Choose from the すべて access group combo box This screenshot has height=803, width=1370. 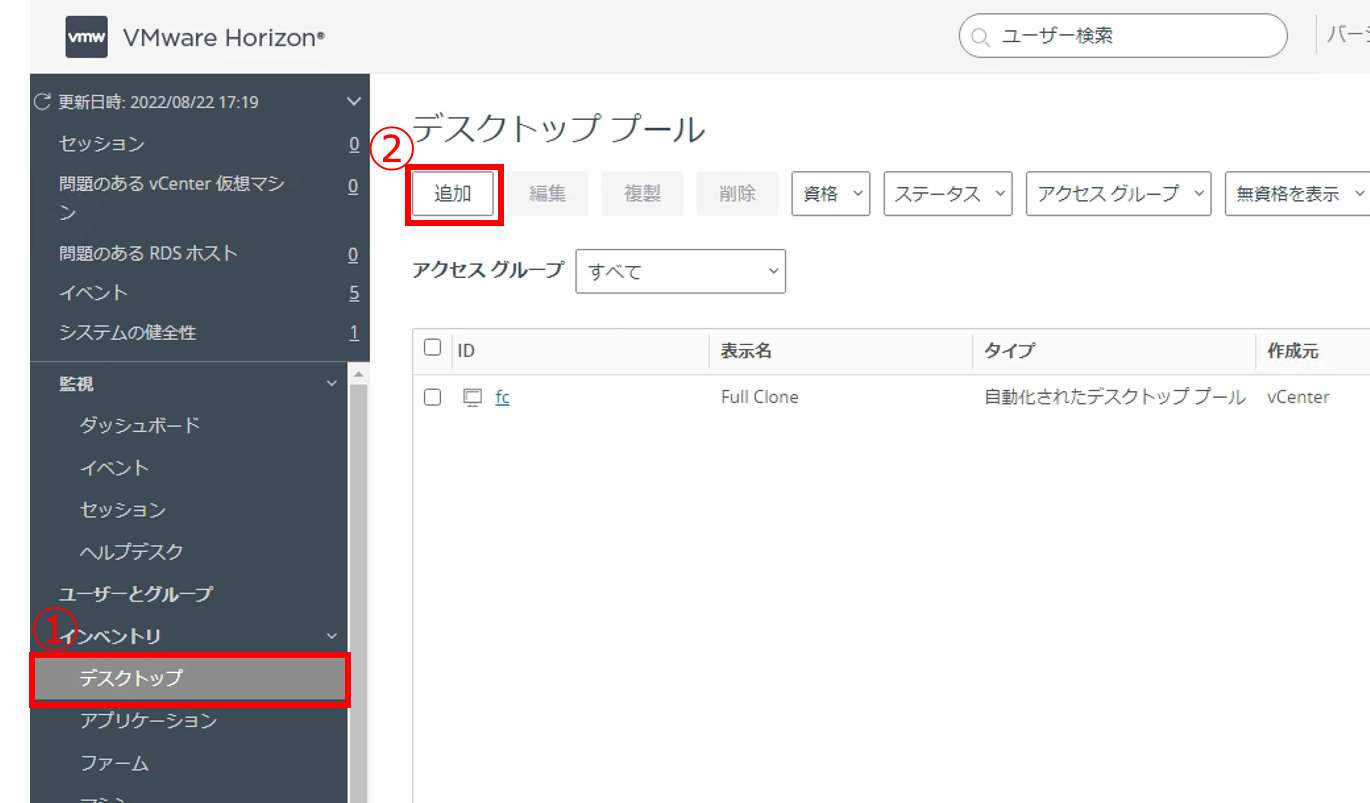click(x=680, y=271)
